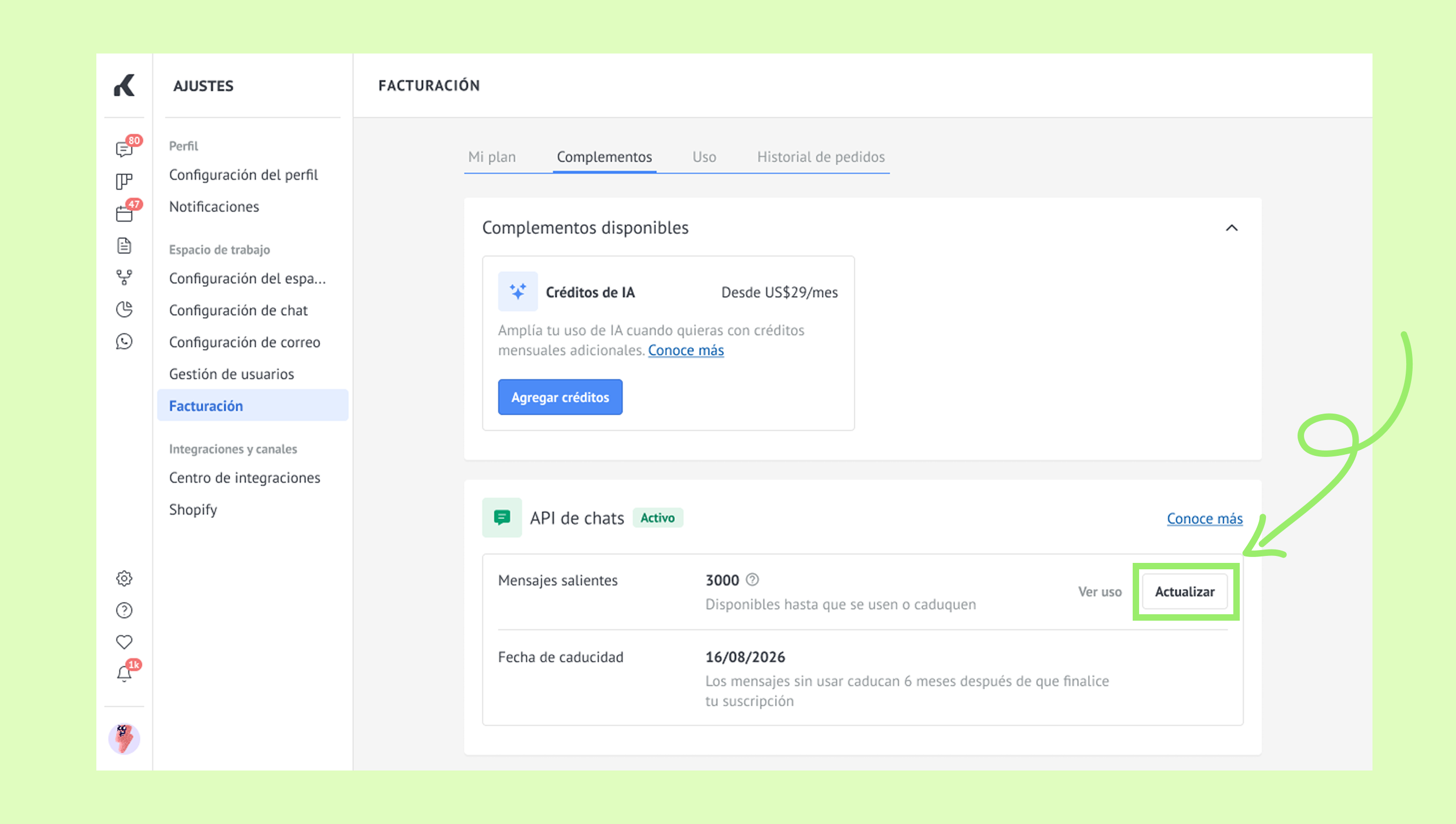Click the Agregar créditos button

pyautogui.click(x=560, y=397)
